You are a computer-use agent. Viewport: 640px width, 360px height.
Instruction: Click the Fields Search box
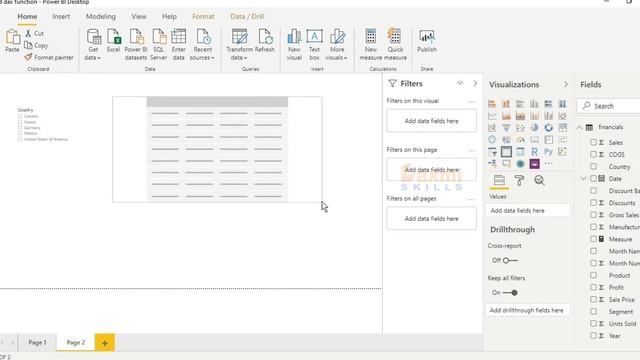tap(609, 106)
